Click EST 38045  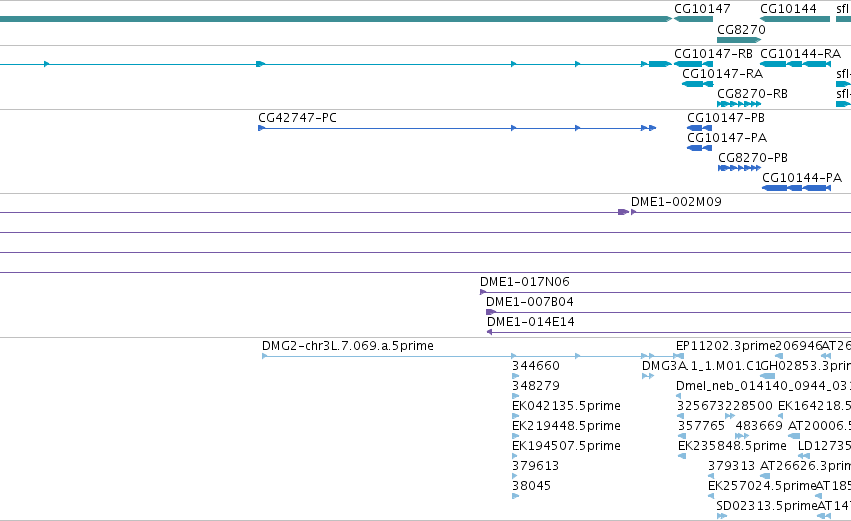(x=531, y=486)
